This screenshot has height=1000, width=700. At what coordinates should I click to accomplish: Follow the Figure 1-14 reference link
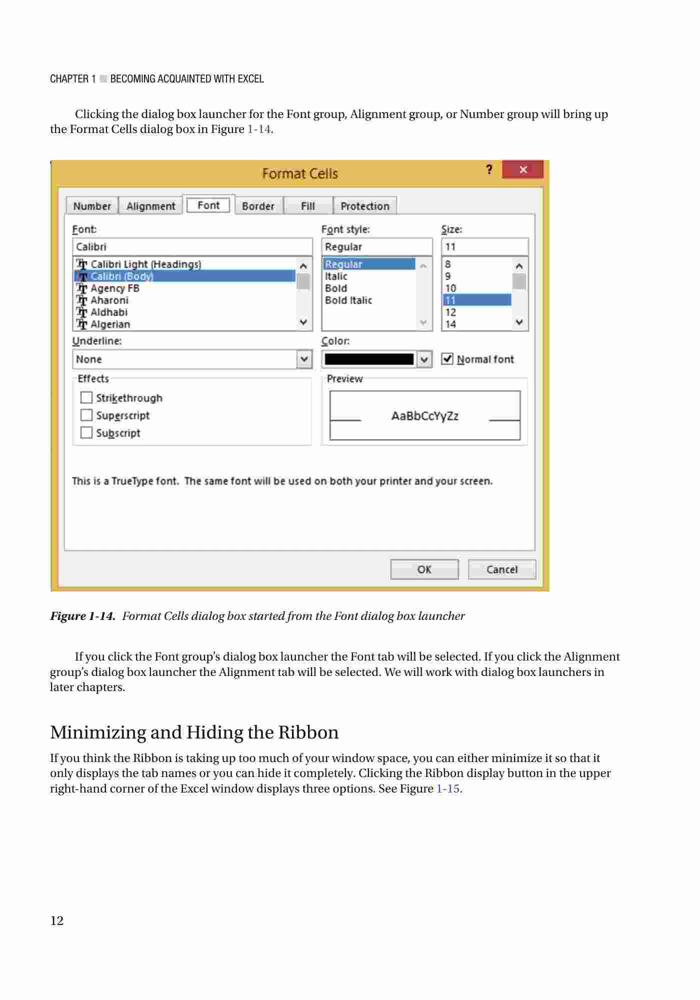tap(259, 129)
